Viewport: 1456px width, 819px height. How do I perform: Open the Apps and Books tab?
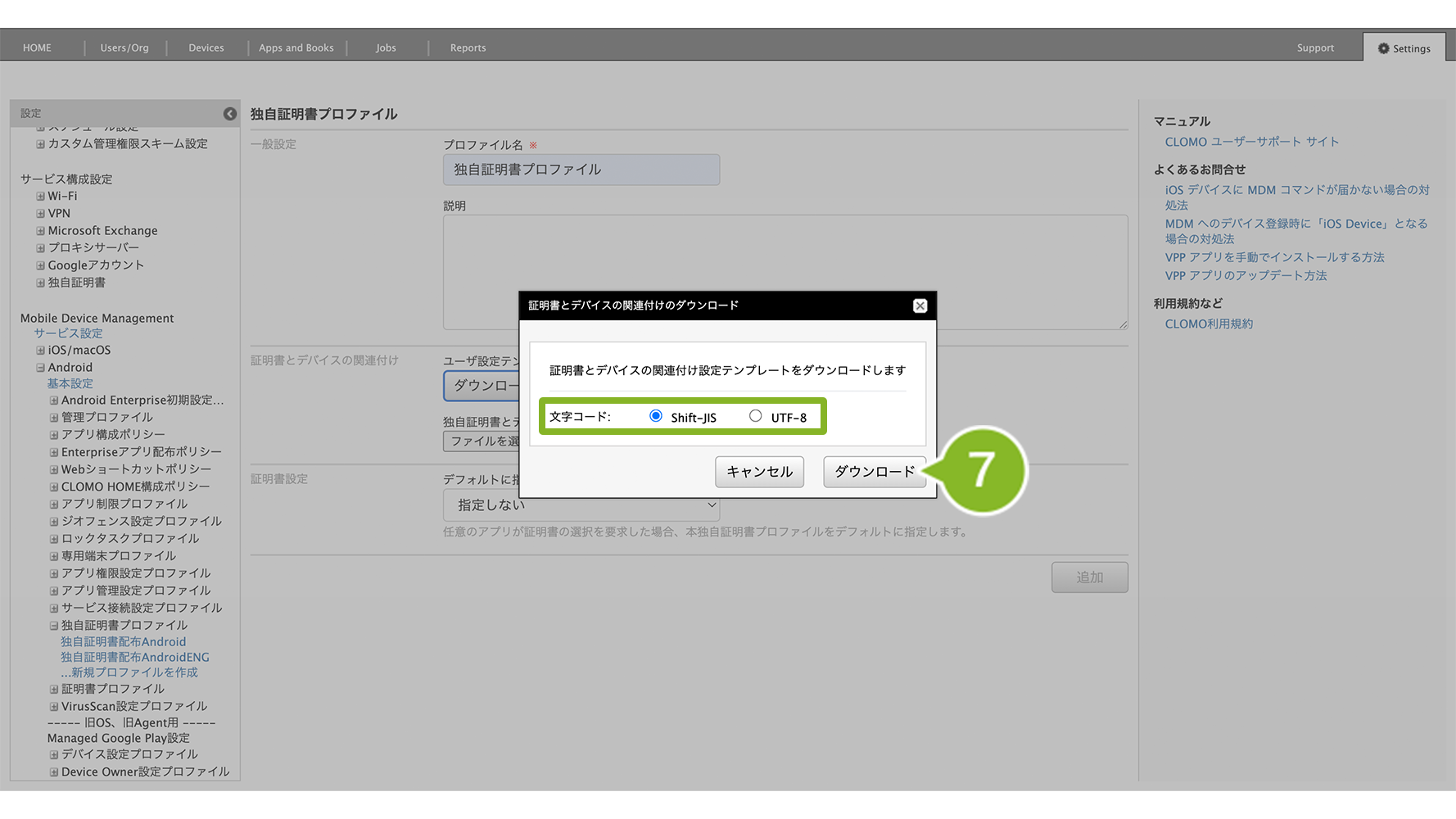(x=296, y=48)
